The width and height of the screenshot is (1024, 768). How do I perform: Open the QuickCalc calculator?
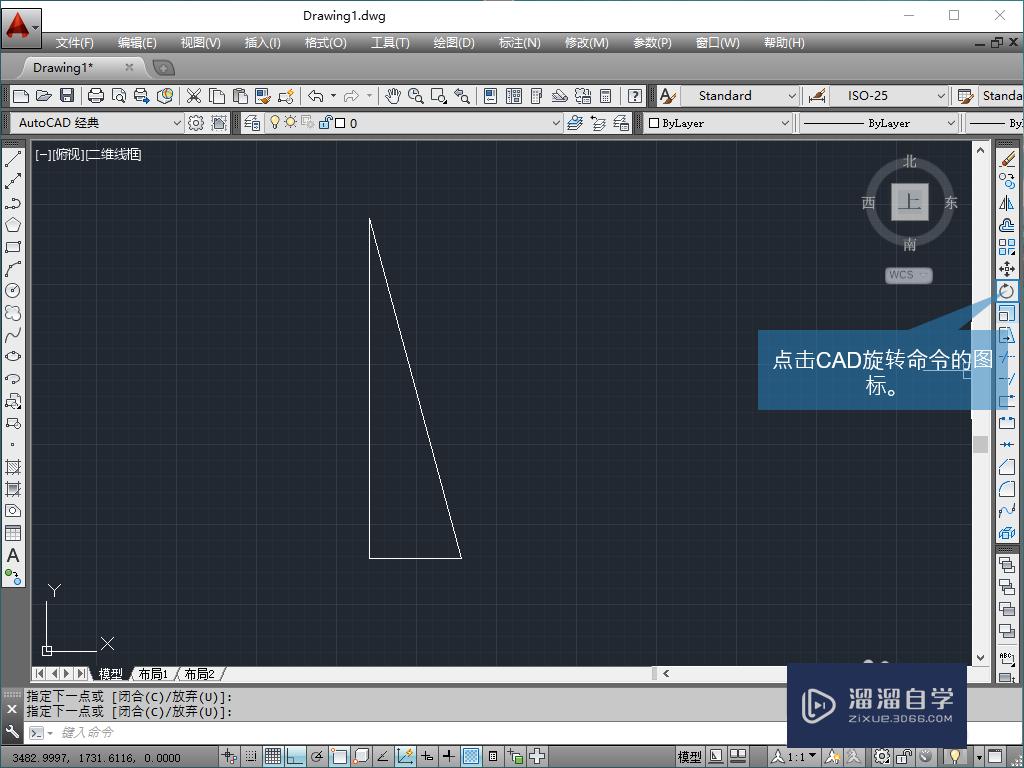coord(605,96)
